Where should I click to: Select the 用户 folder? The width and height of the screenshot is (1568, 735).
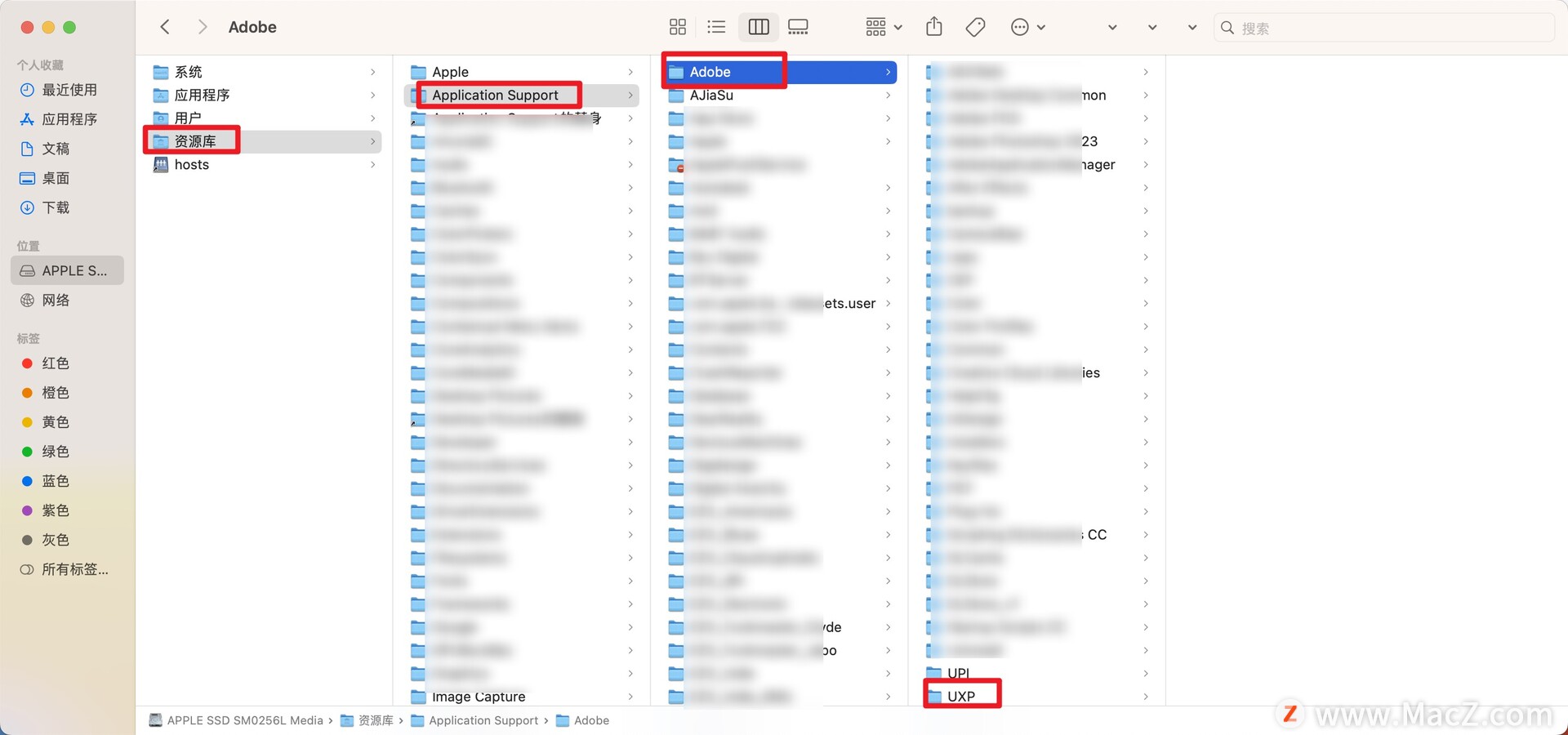click(x=265, y=118)
